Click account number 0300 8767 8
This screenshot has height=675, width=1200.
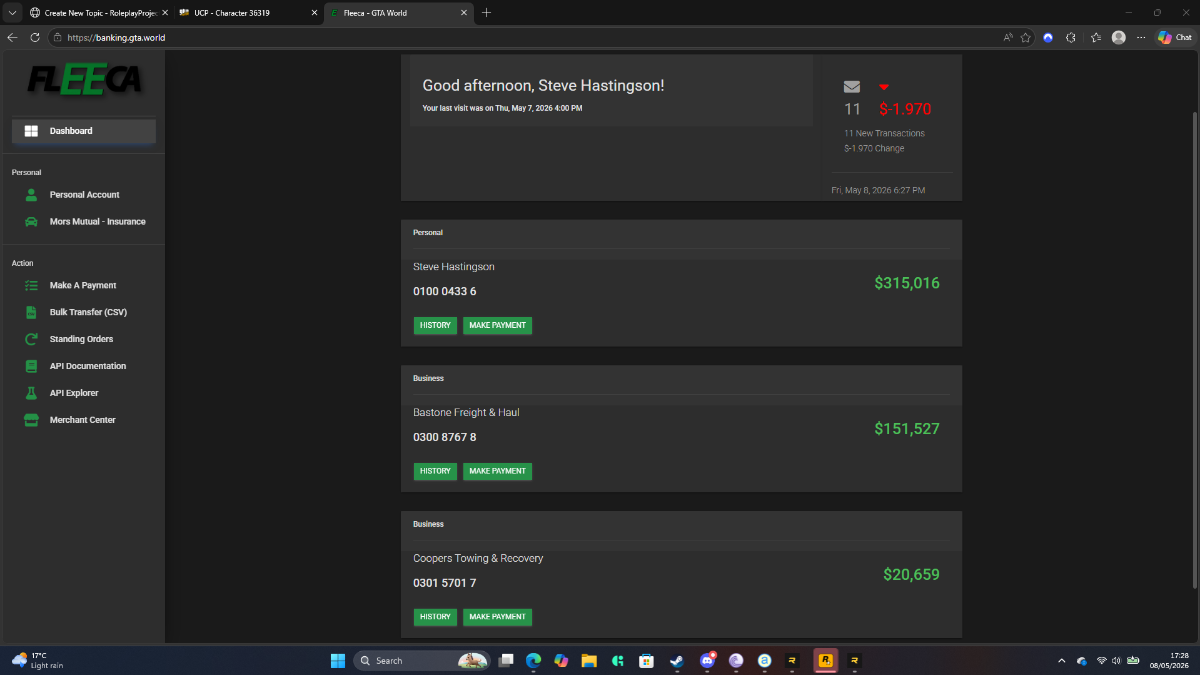pyautogui.click(x=445, y=438)
